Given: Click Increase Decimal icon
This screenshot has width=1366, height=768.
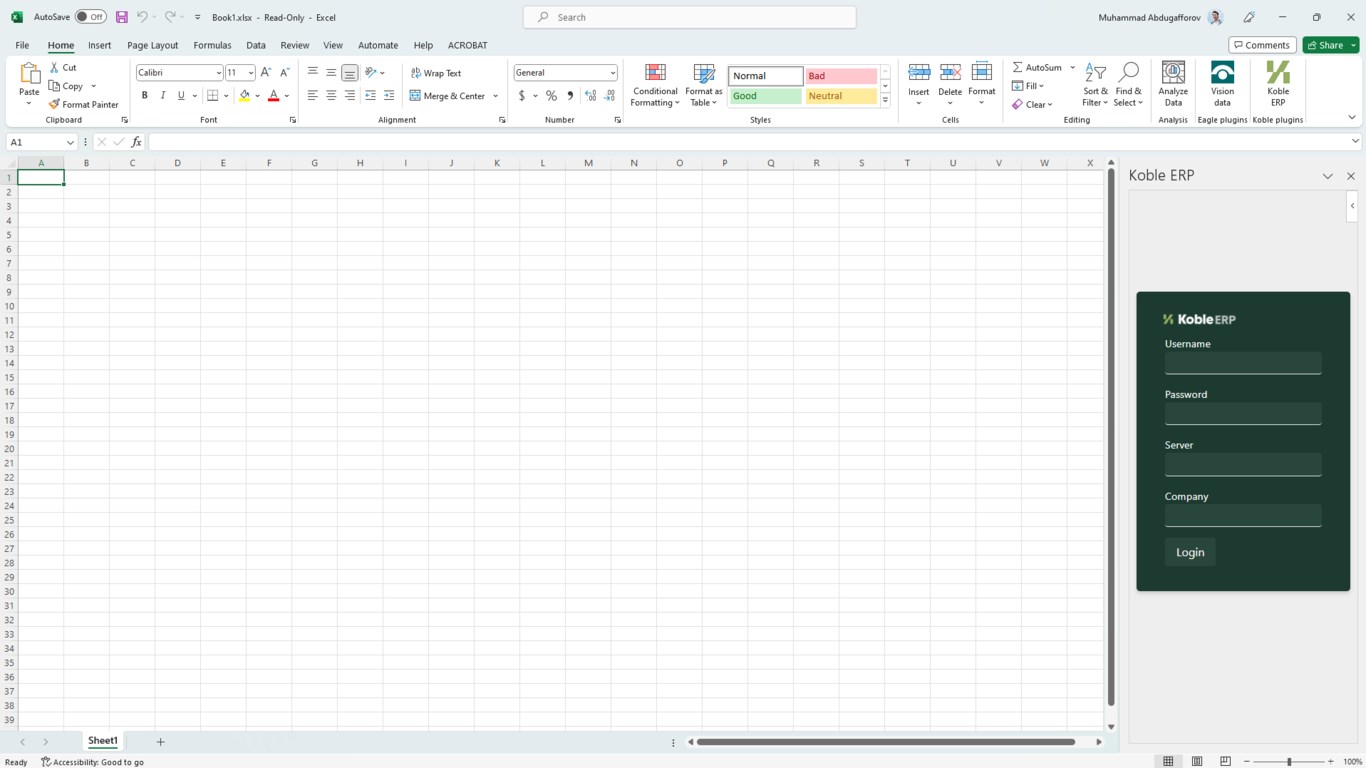Looking at the screenshot, I should [590, 96].
